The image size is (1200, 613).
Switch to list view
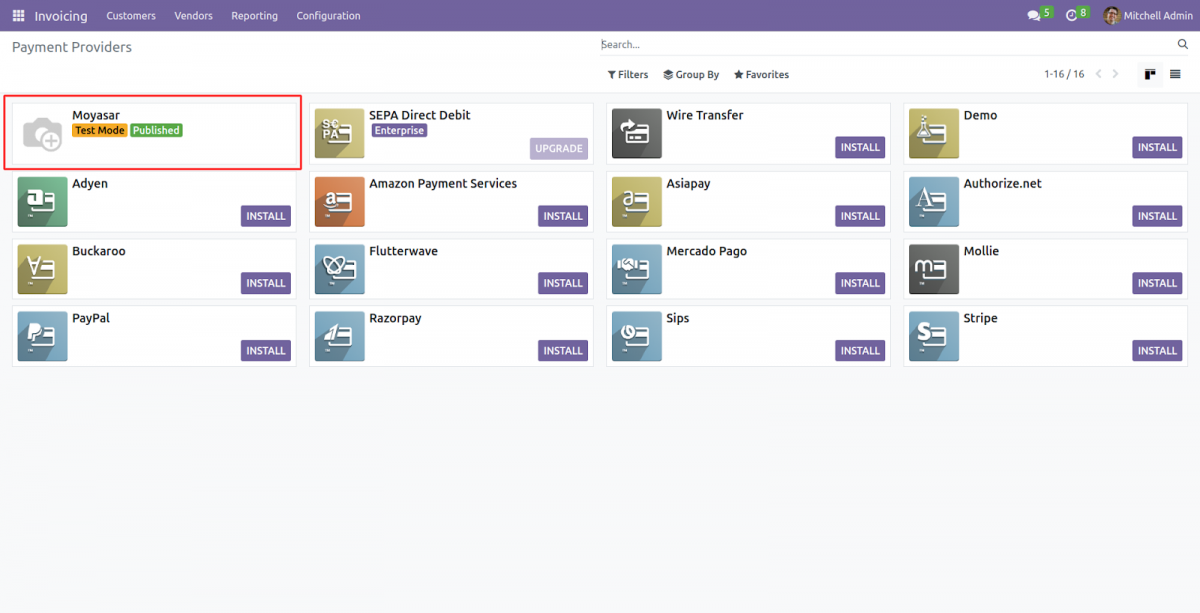click(x=1175, y=74)
